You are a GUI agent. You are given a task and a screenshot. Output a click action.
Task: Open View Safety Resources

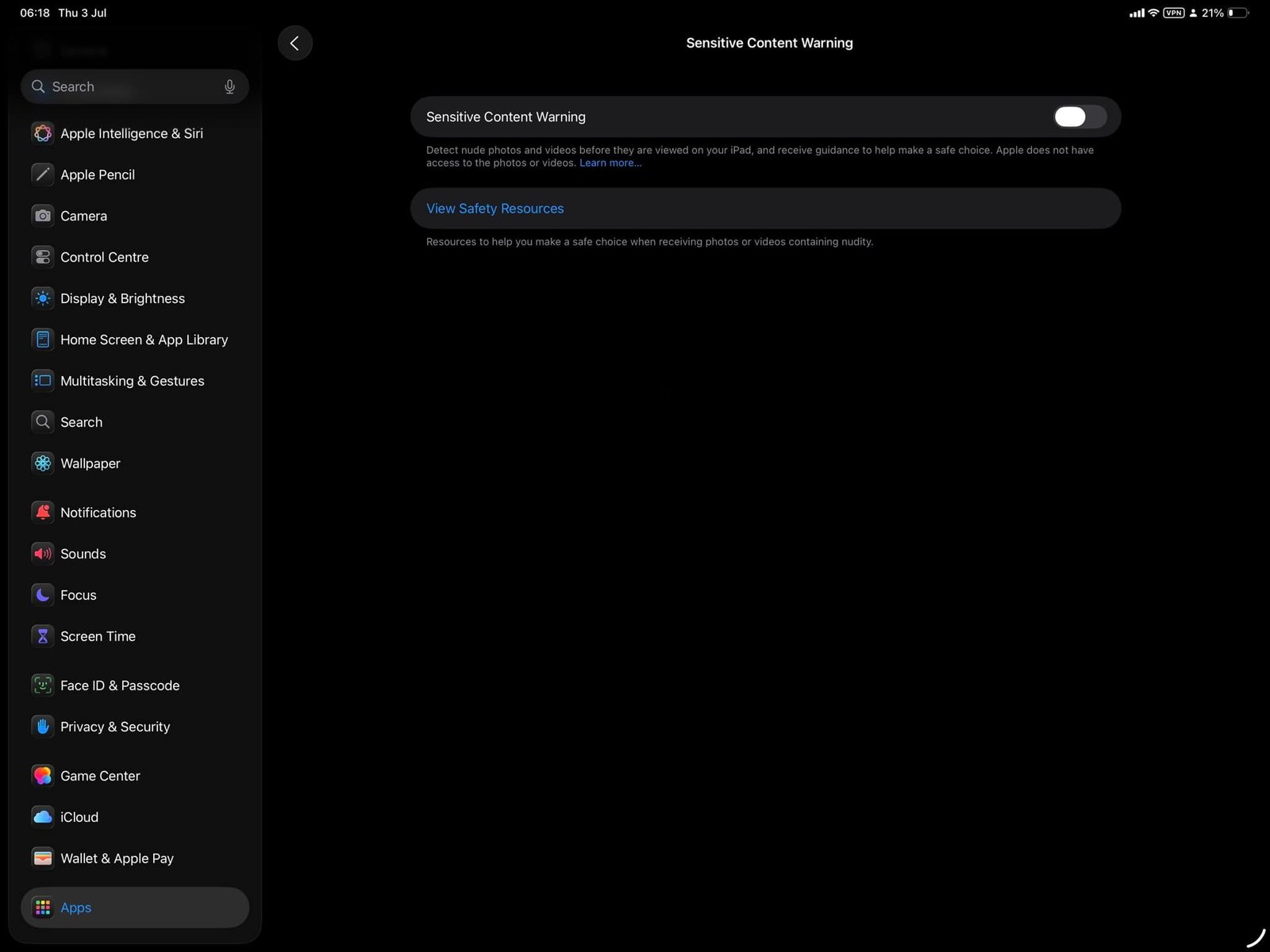[x=495, y=209]
